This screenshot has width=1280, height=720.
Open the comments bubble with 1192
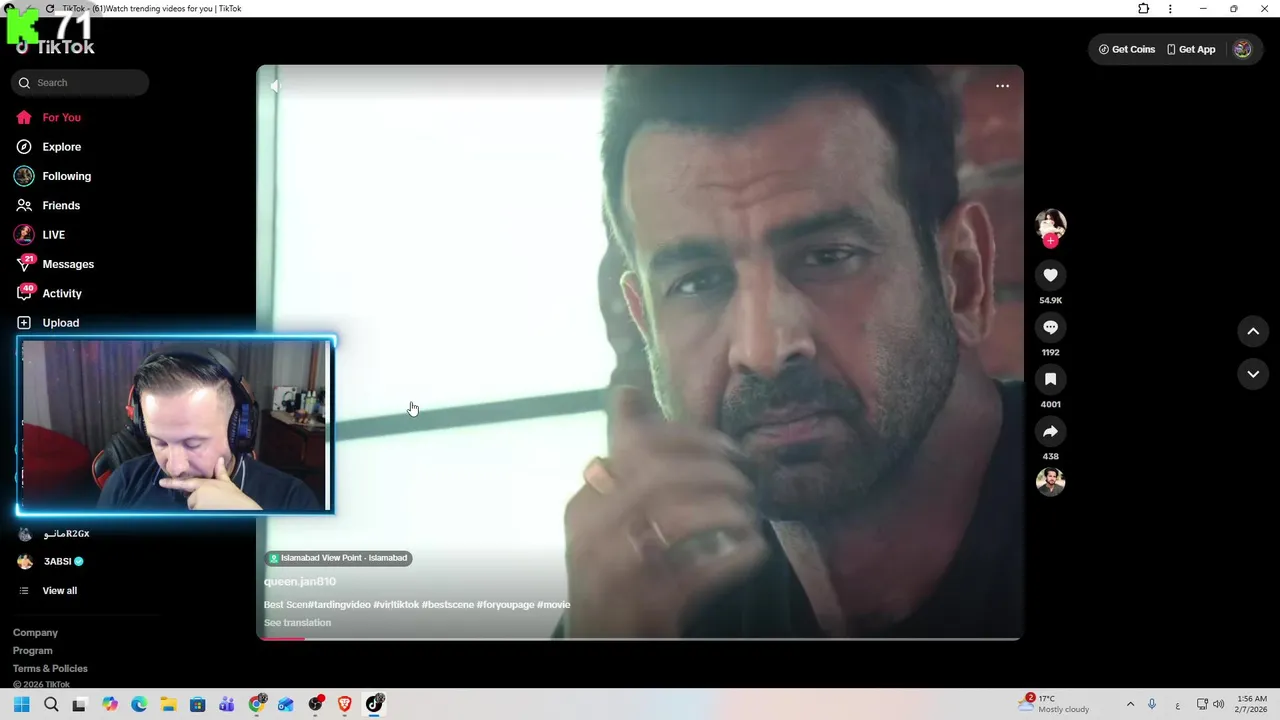coord(1050,327)
